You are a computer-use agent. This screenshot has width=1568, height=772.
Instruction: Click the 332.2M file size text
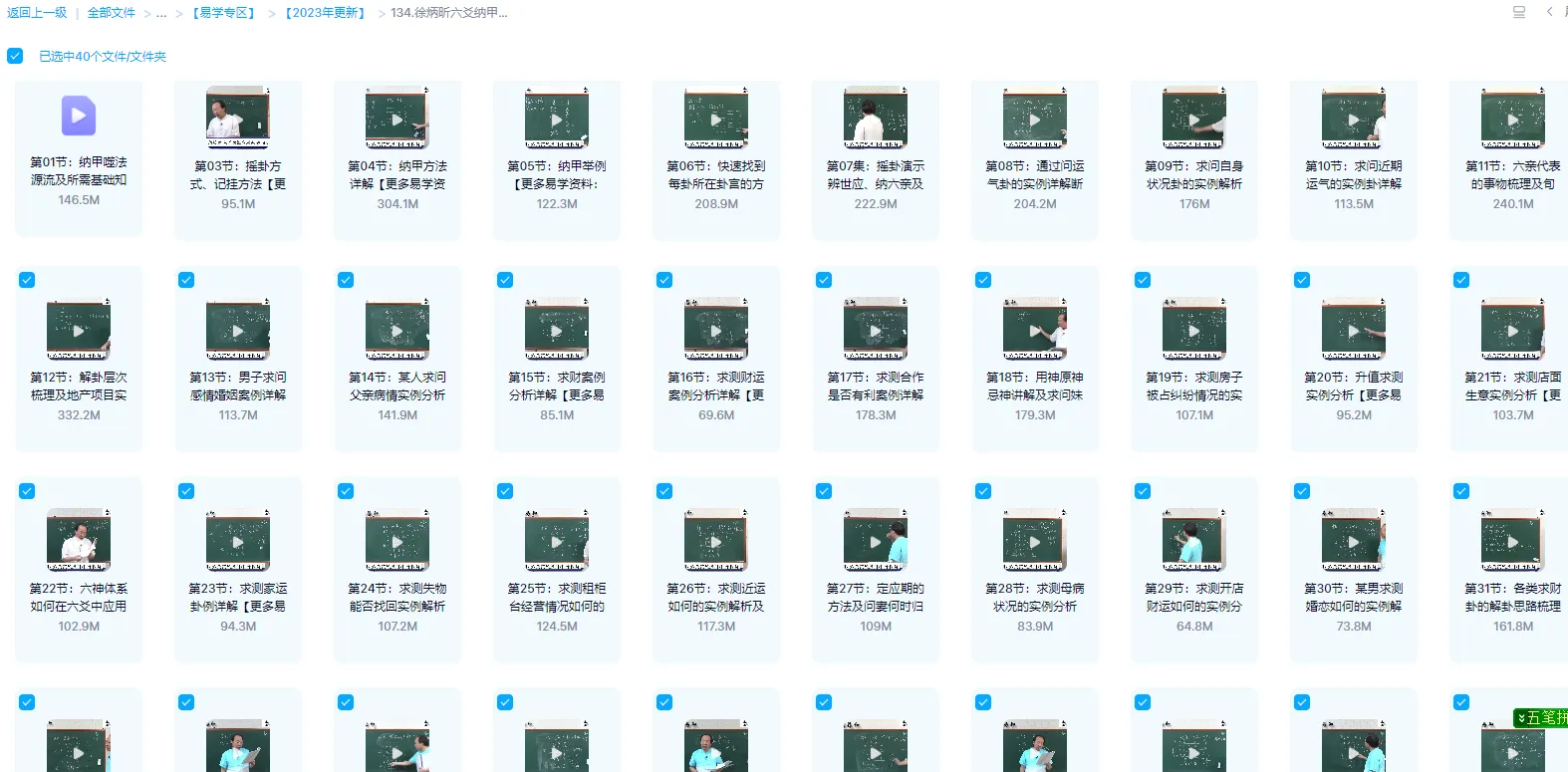79,415
